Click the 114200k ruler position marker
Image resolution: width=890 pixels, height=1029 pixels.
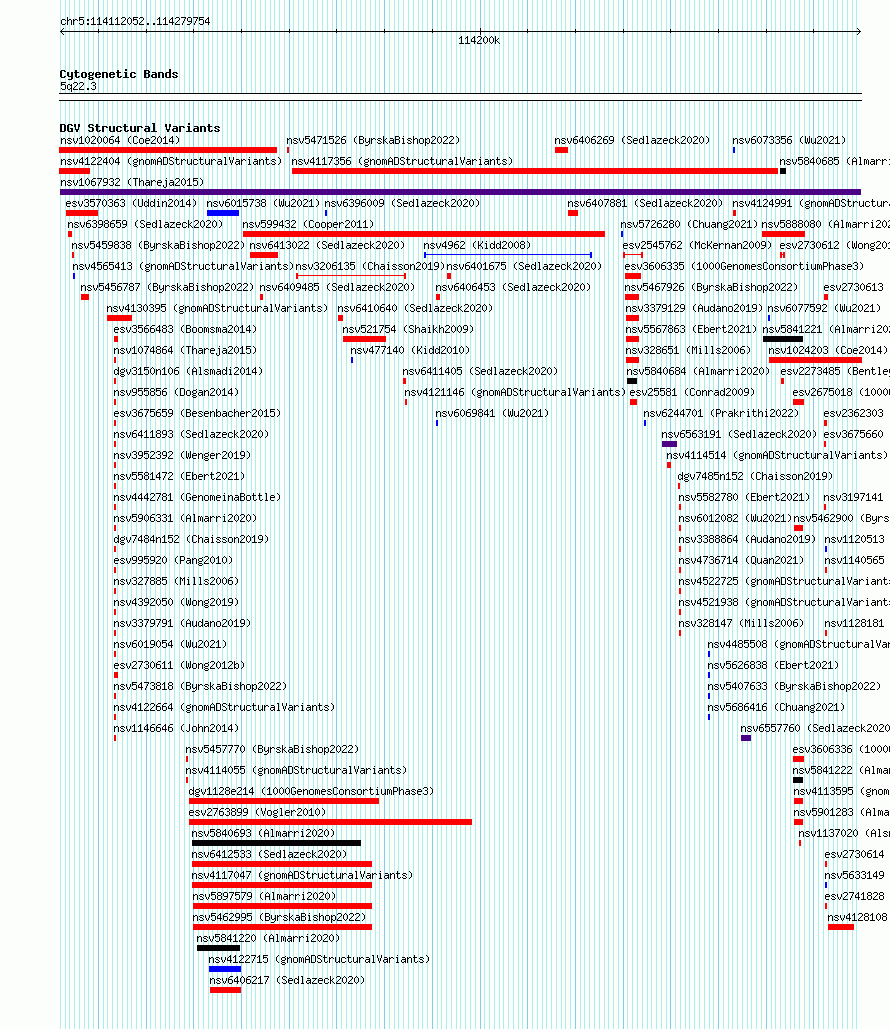(478, 41)
